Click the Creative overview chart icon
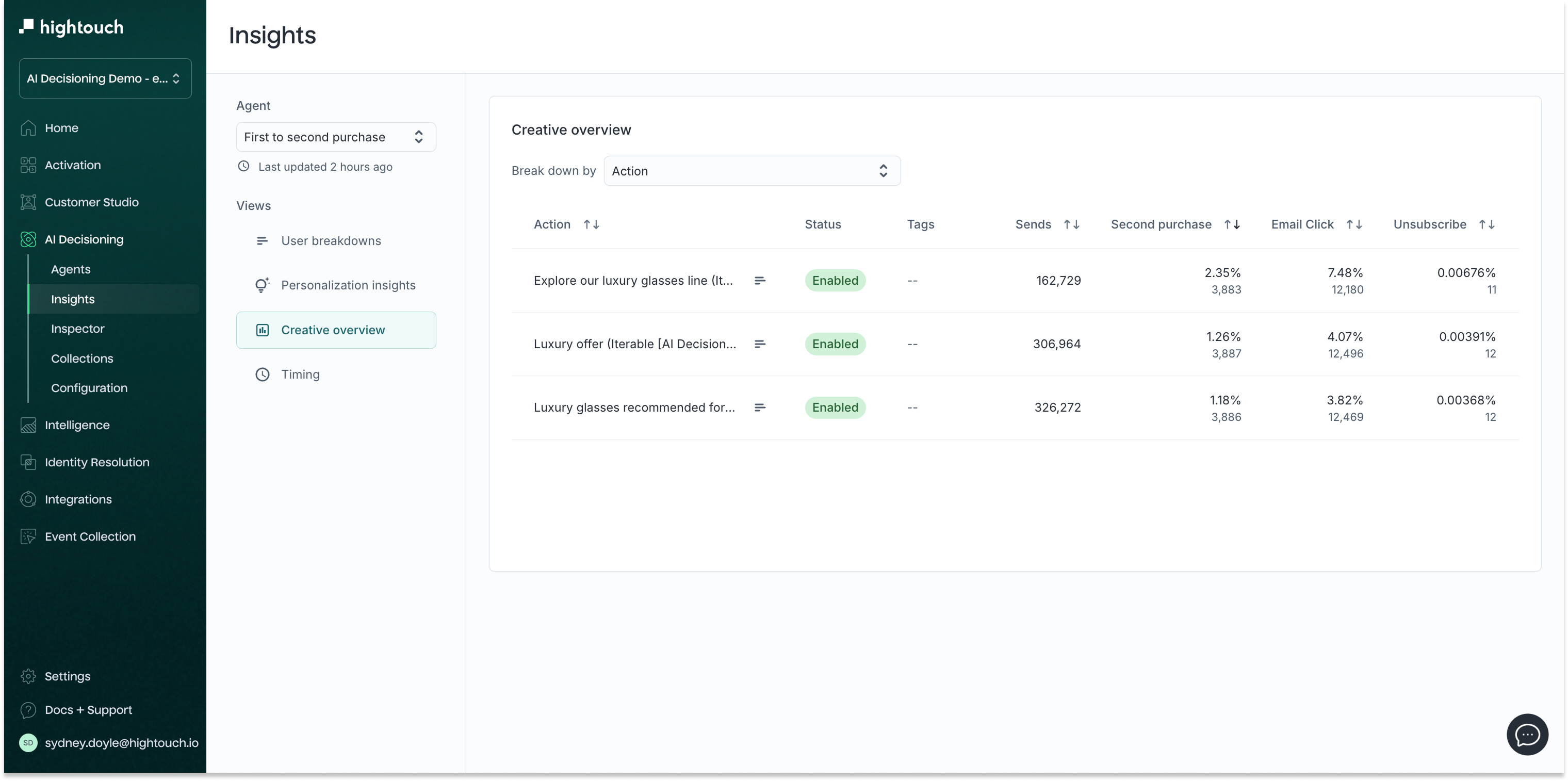Viewport: 1568px width, 781px height. click(263, 330)
